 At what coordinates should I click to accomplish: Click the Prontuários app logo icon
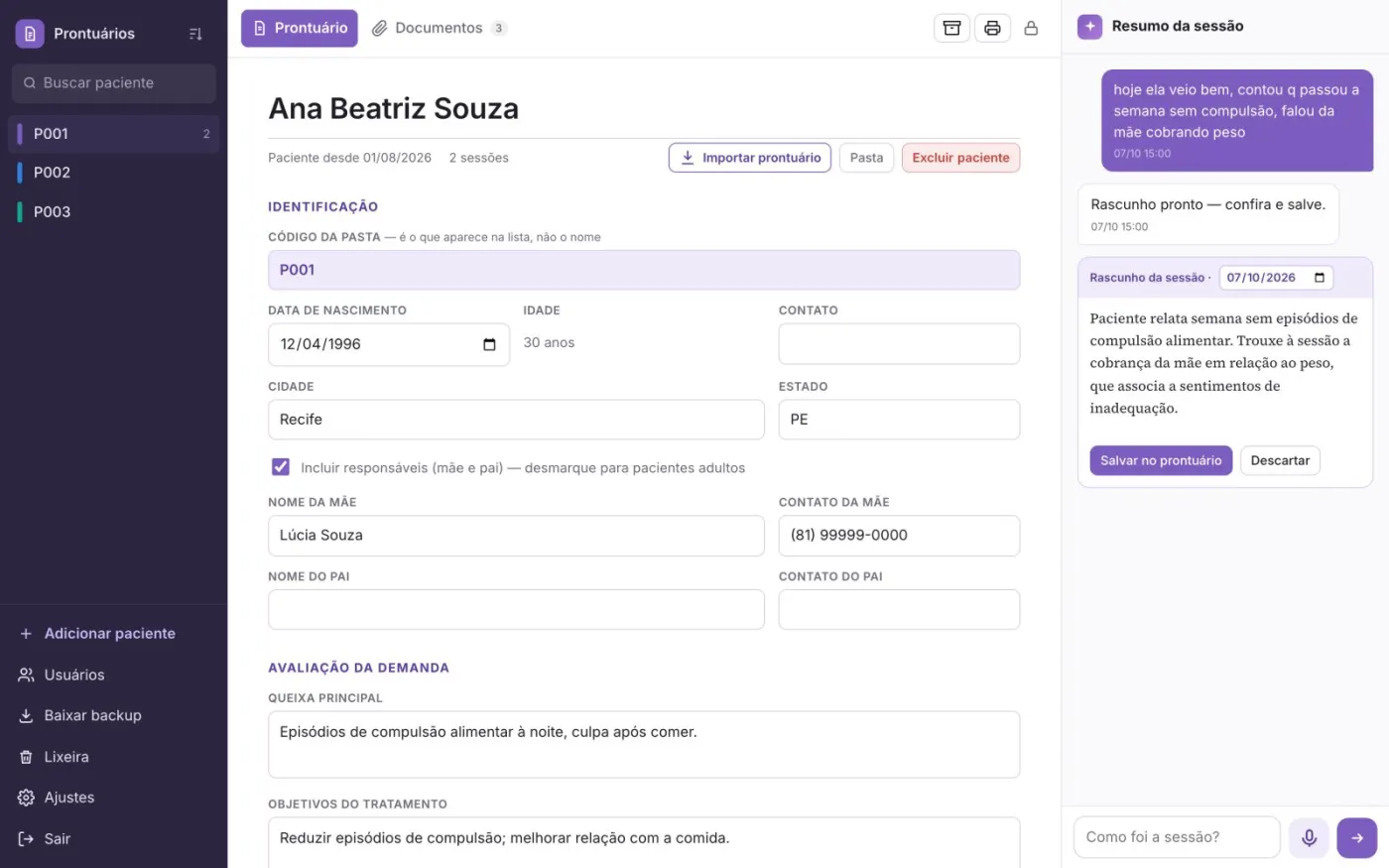tap(30, 34)
